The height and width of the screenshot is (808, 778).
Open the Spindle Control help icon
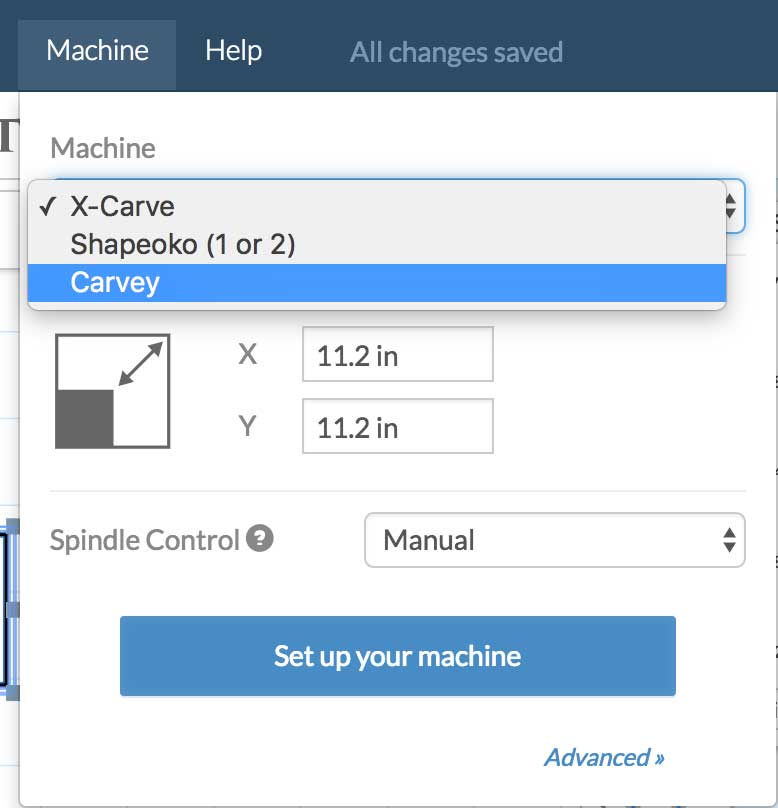pos(260,538)
